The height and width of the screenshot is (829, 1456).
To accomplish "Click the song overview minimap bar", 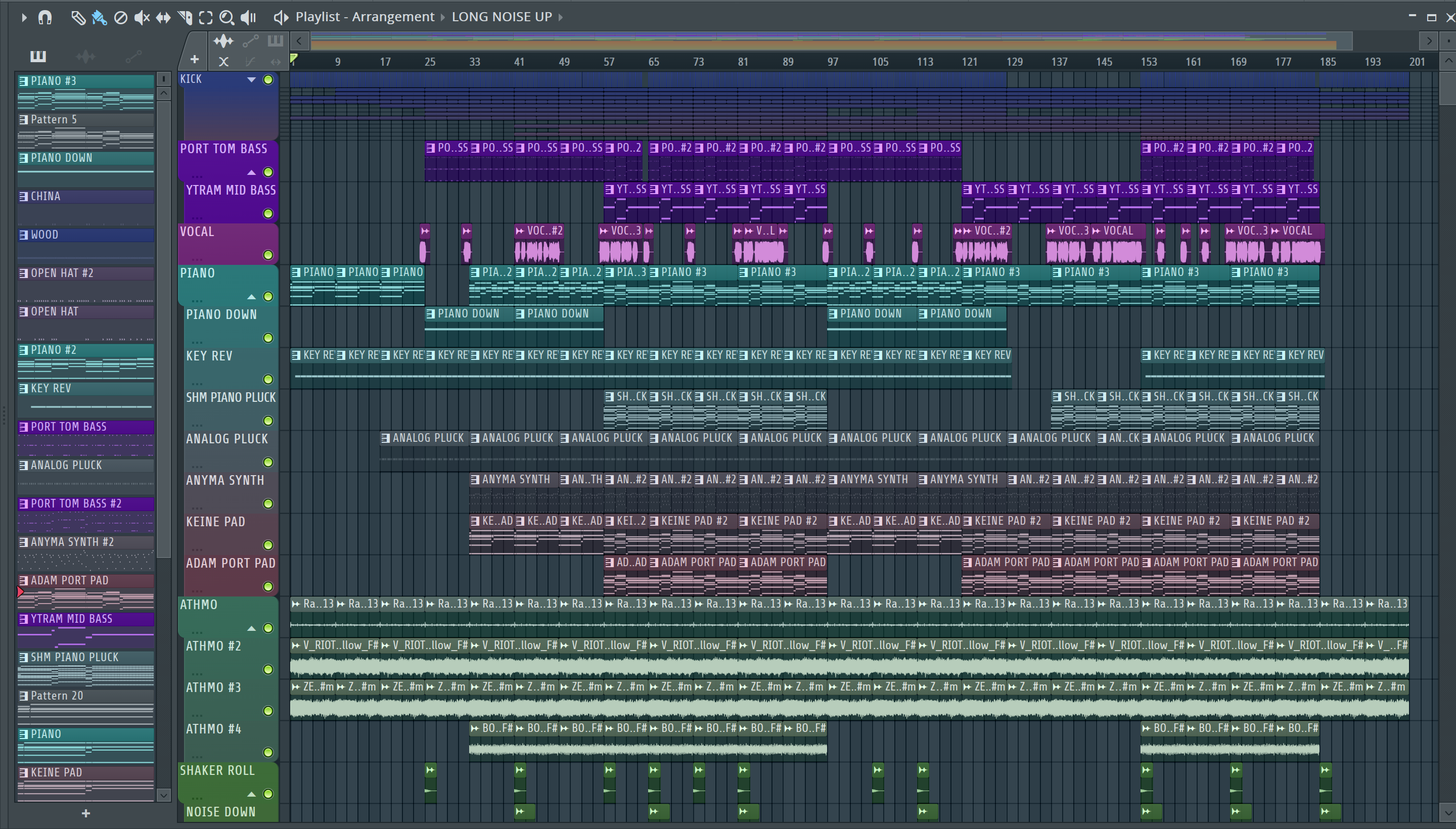I will click(x=831, y=41).
